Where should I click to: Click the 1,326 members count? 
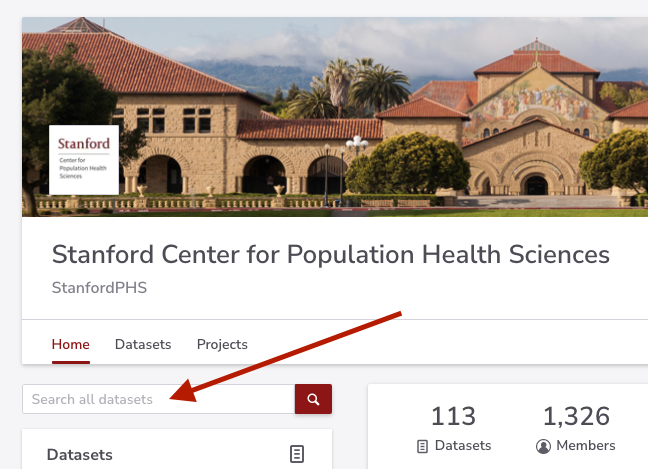point(576,416)
